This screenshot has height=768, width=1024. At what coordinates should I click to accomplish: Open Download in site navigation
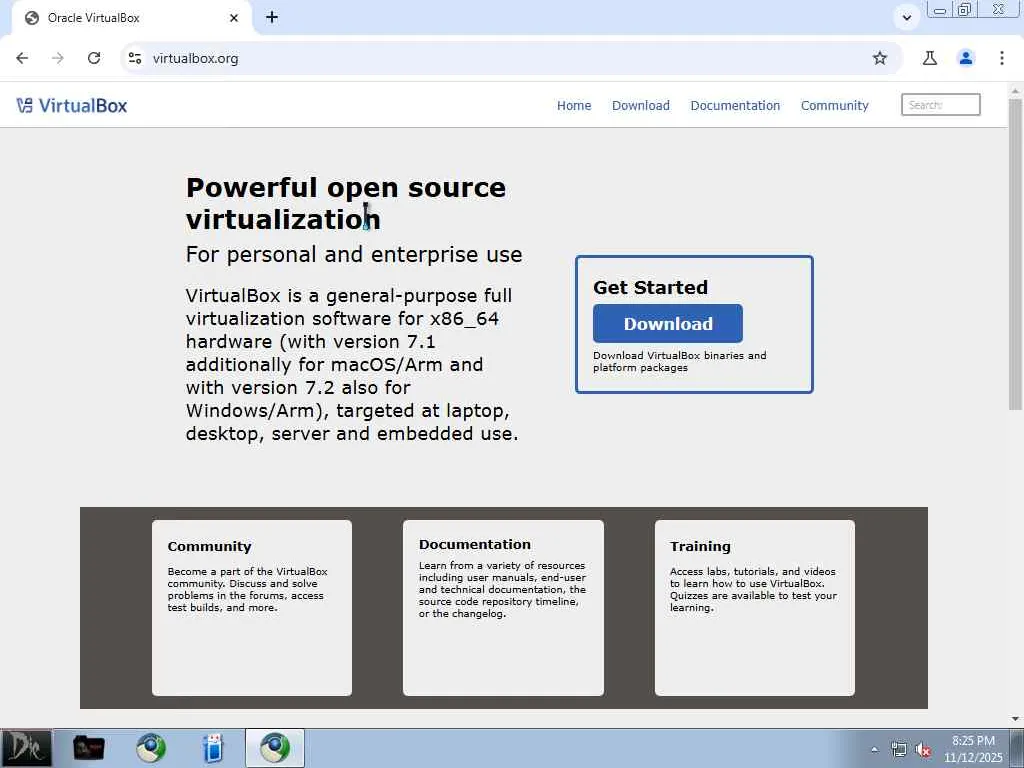(x=640, y=105)
